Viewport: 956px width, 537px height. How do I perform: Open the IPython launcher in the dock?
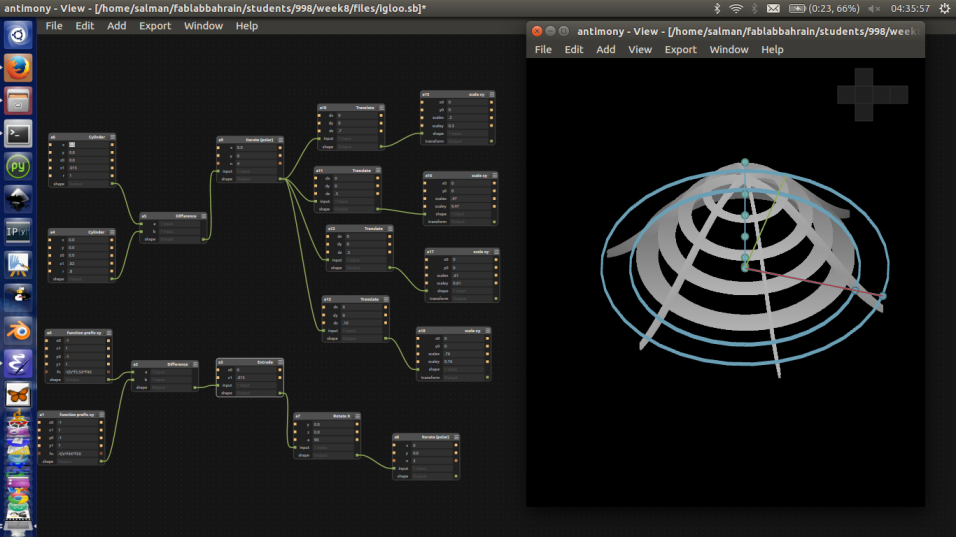(x=18, y=232)
